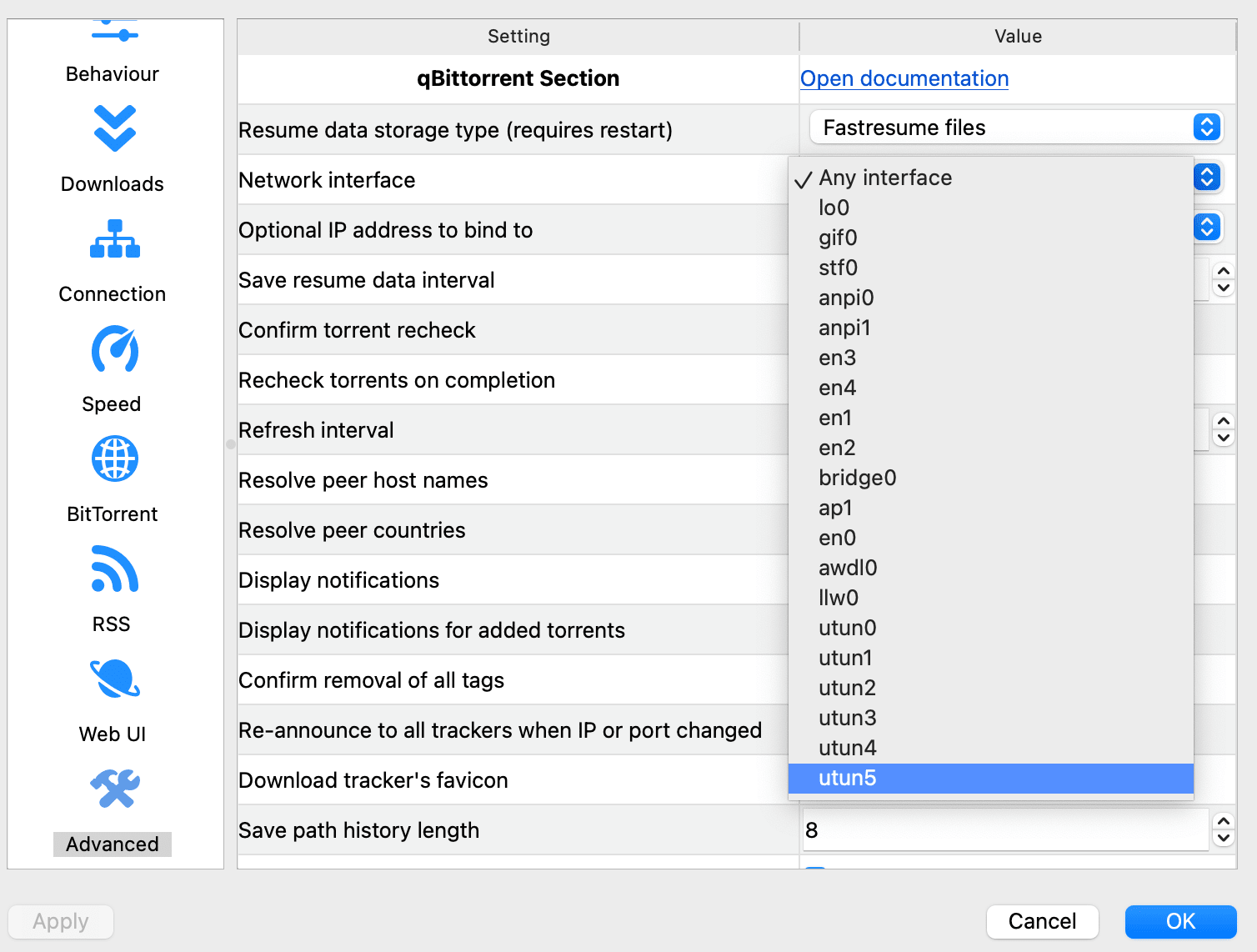Select the Confirm torrent recheck row
The width and height of the screenshot is (1257, 952).
click(513, 330)
